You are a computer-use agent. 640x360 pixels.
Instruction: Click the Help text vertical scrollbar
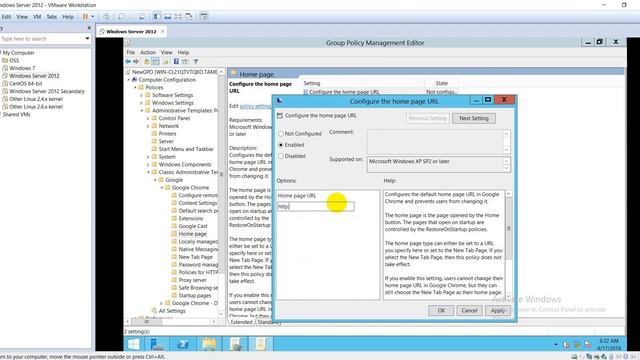[x=509, y=245]
